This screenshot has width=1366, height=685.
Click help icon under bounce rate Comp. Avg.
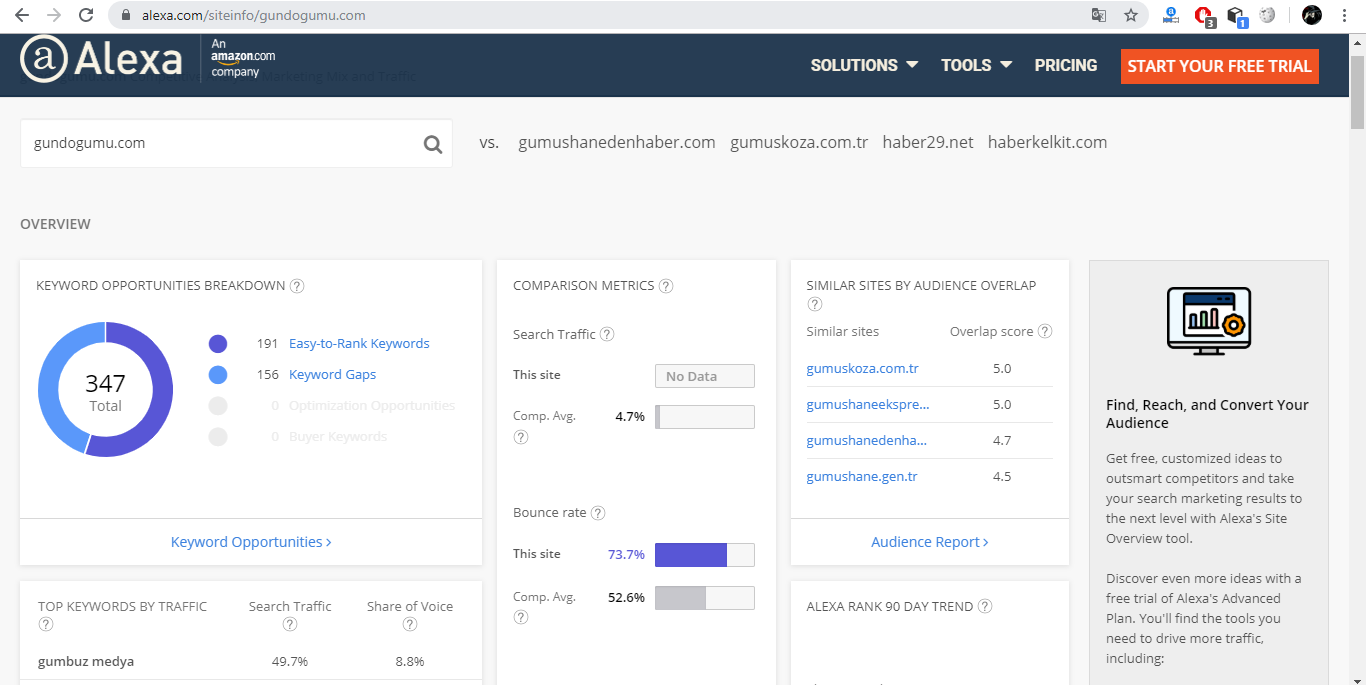(520, 617)
